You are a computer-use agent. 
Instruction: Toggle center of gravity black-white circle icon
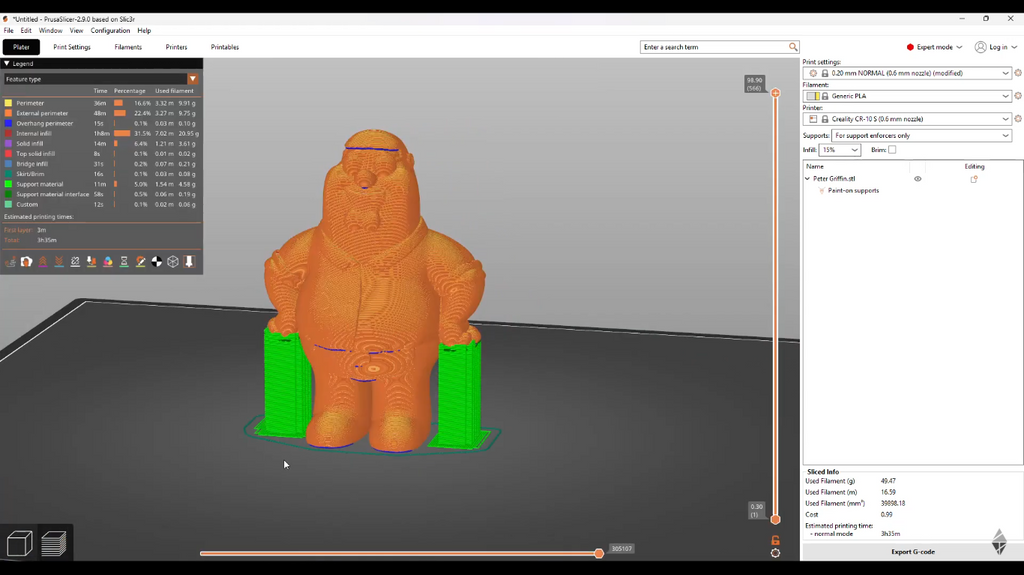157,261
